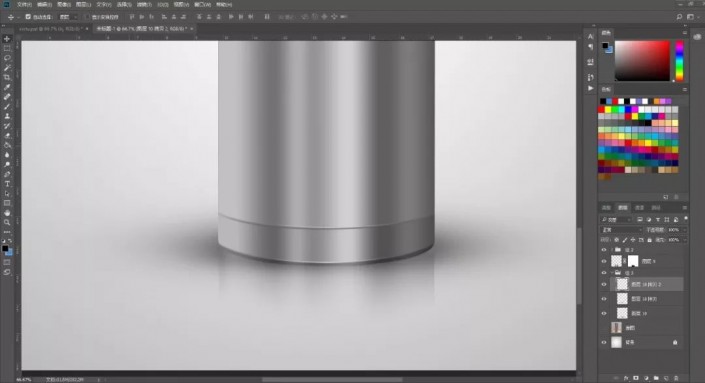Hide the 组 2 group layer
The height and width of the screenshot is (383, 705).
[604, 250]
